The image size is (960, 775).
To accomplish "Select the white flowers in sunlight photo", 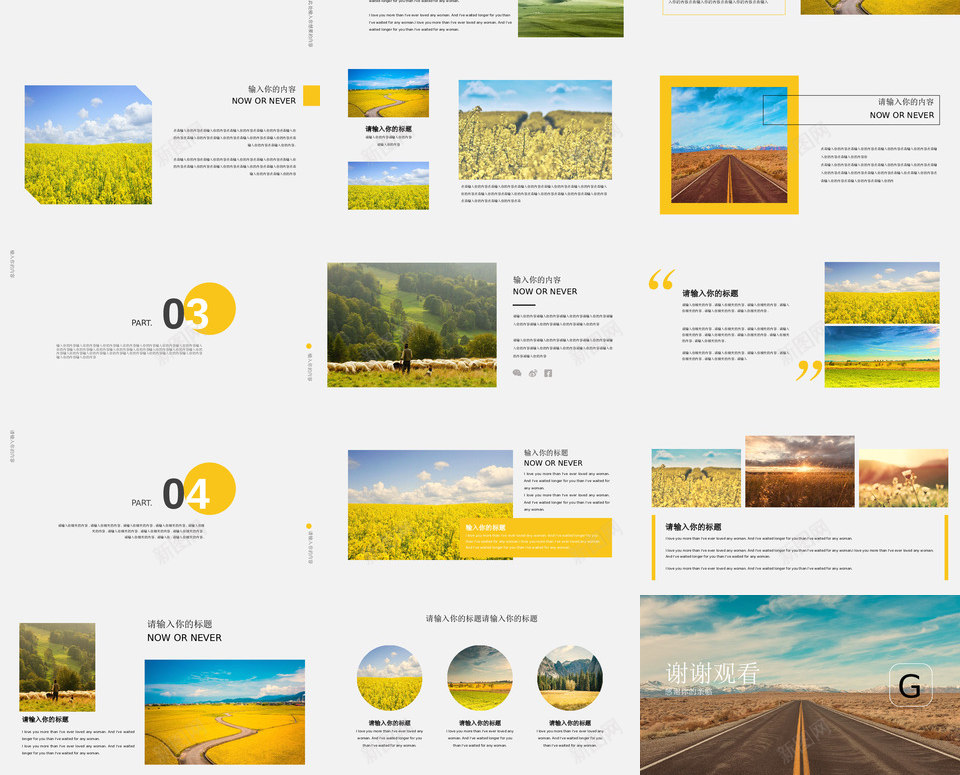I will click(903, 478).
